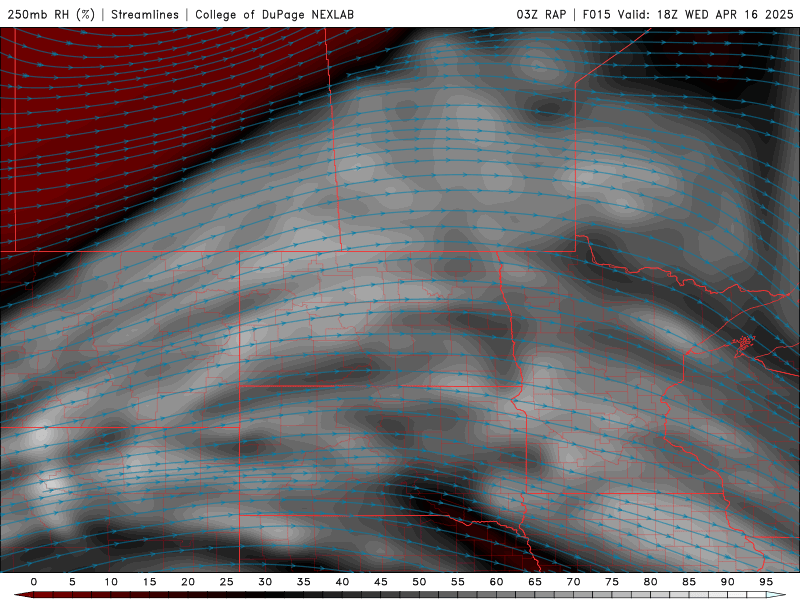
Task: Click the colorbar label "55"
Action: 458,582
